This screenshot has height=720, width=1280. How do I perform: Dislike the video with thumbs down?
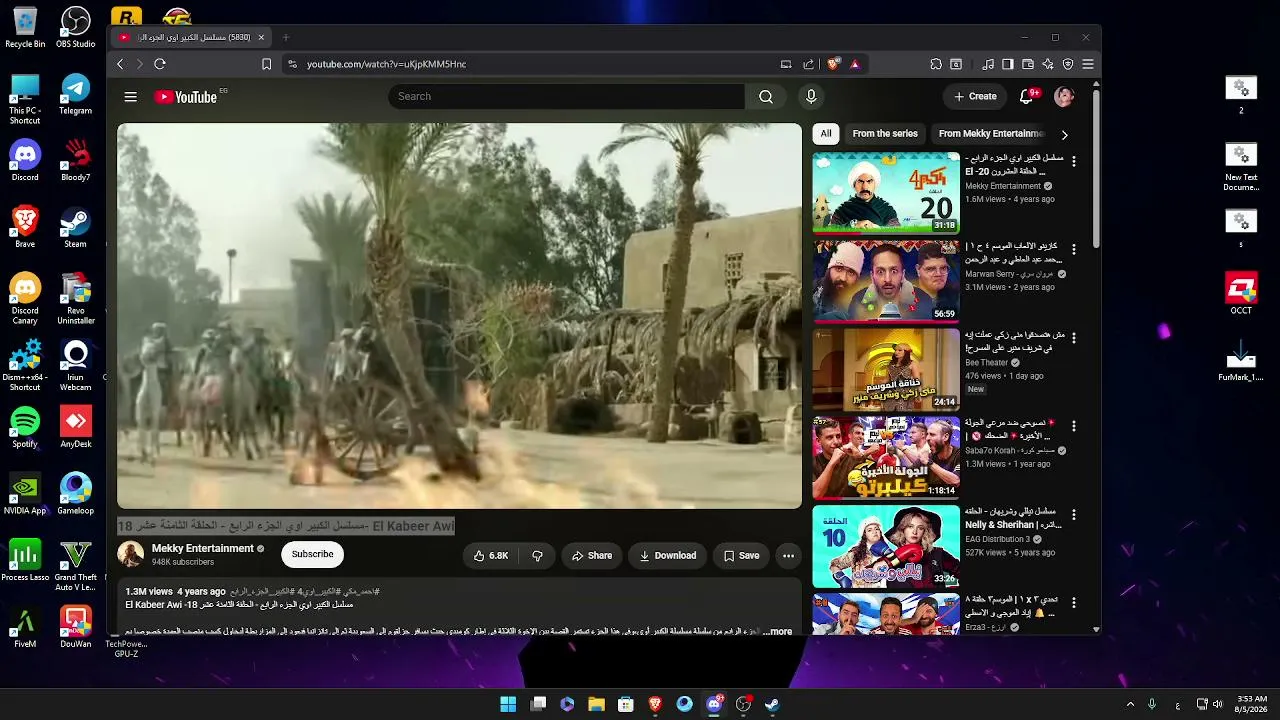tap(537, 556)
